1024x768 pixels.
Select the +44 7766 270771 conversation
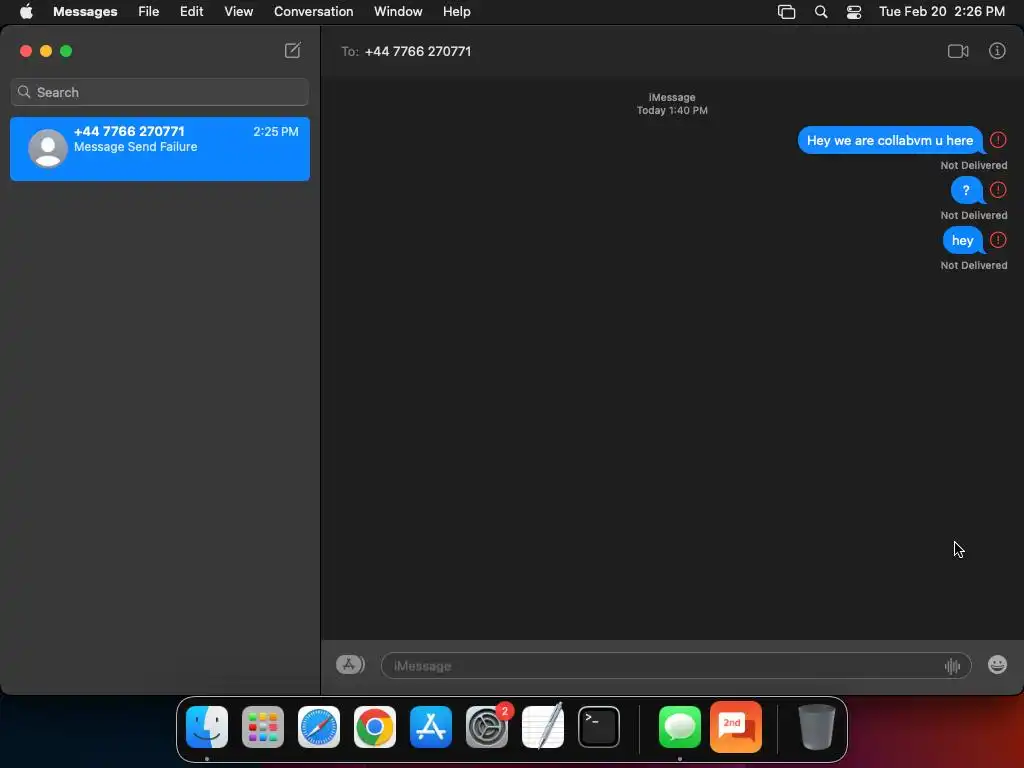point(159,149)
